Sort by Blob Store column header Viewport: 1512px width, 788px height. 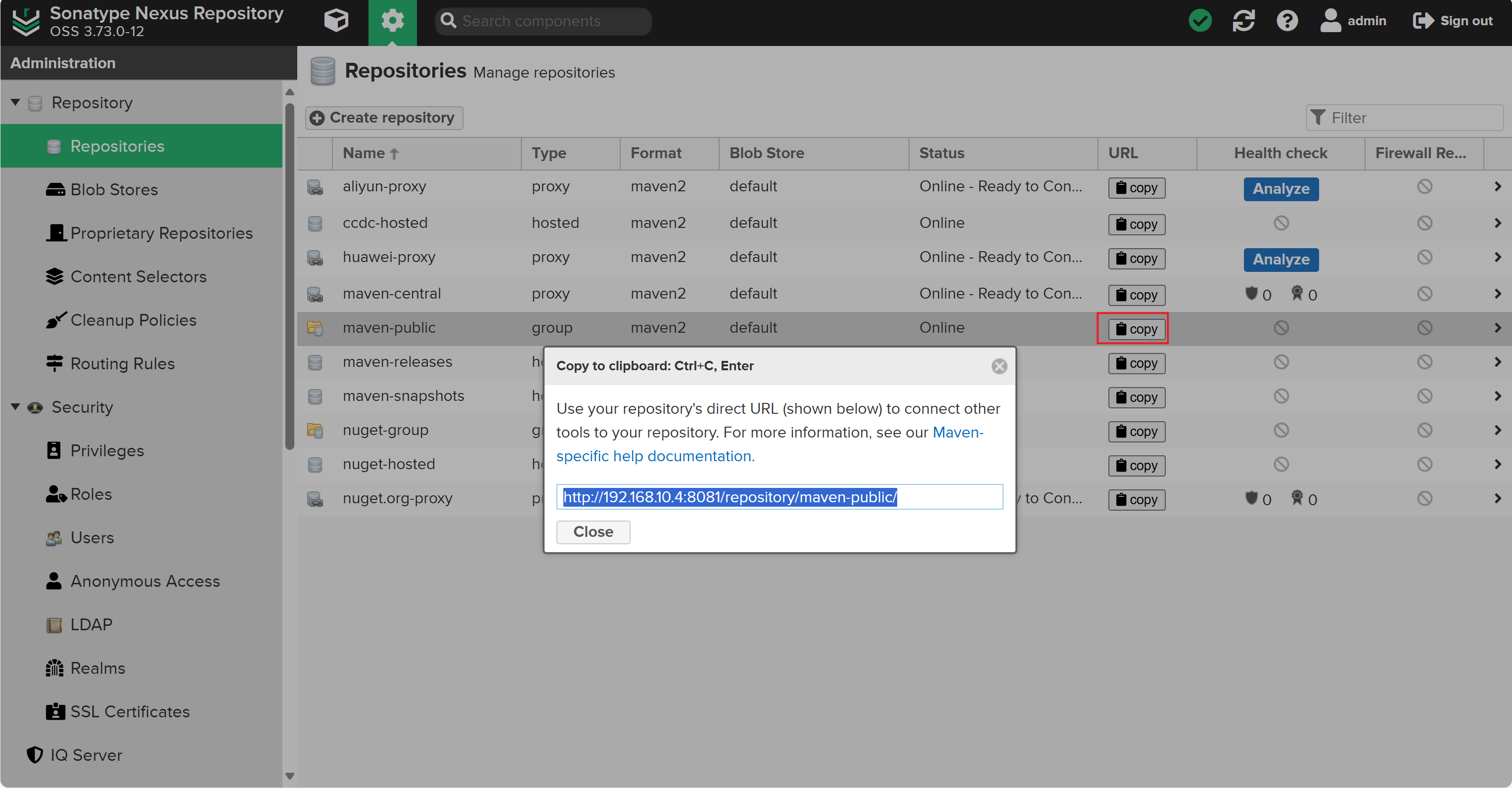tap(814, 154)
